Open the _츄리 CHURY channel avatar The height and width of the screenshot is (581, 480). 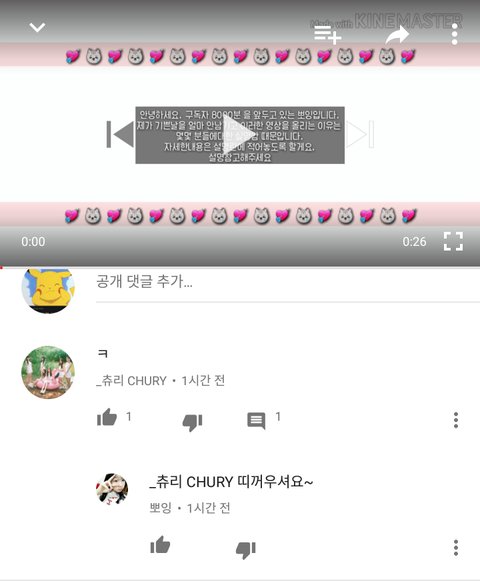[x=48, y=372]
